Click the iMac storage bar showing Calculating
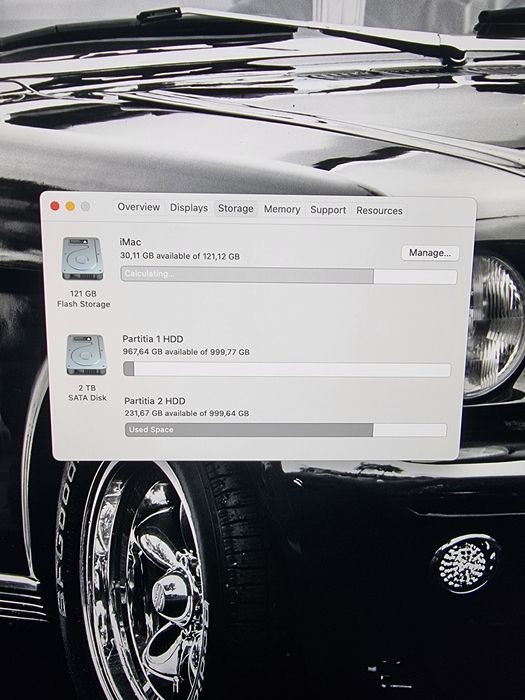This screenshot has width=525, height=700. [x=289, y=275]
